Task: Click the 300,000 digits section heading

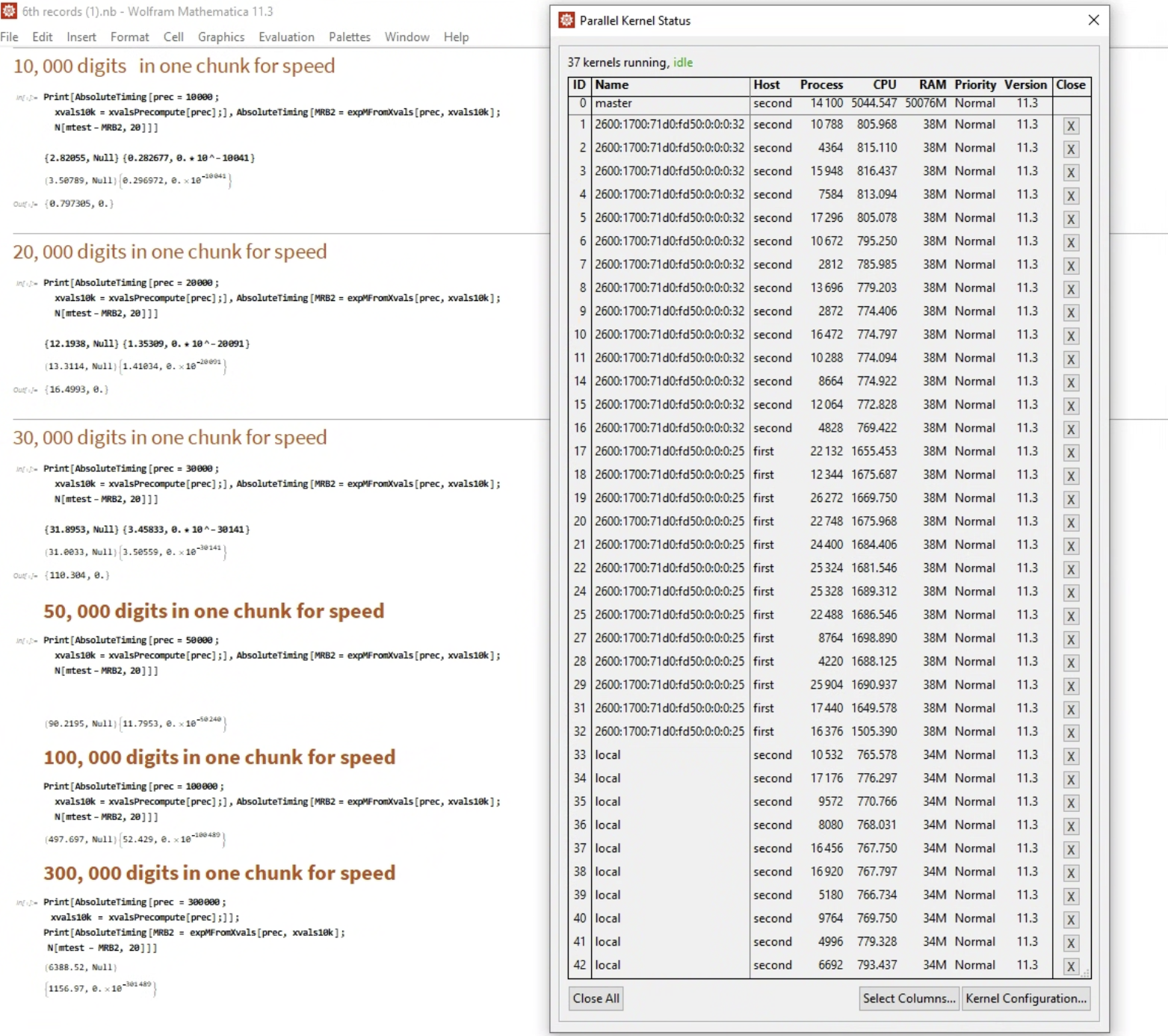Action: tap(219, 872)
